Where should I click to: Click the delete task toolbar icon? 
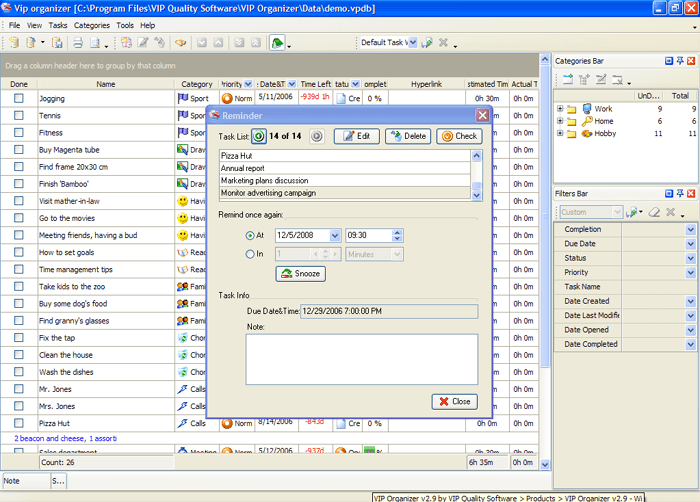(159, 43)
